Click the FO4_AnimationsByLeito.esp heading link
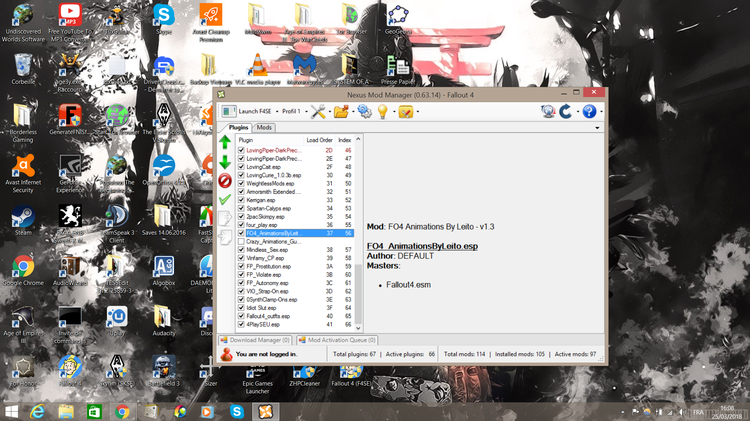The width and height of the screenshot is (750, 421). point(422,246)
